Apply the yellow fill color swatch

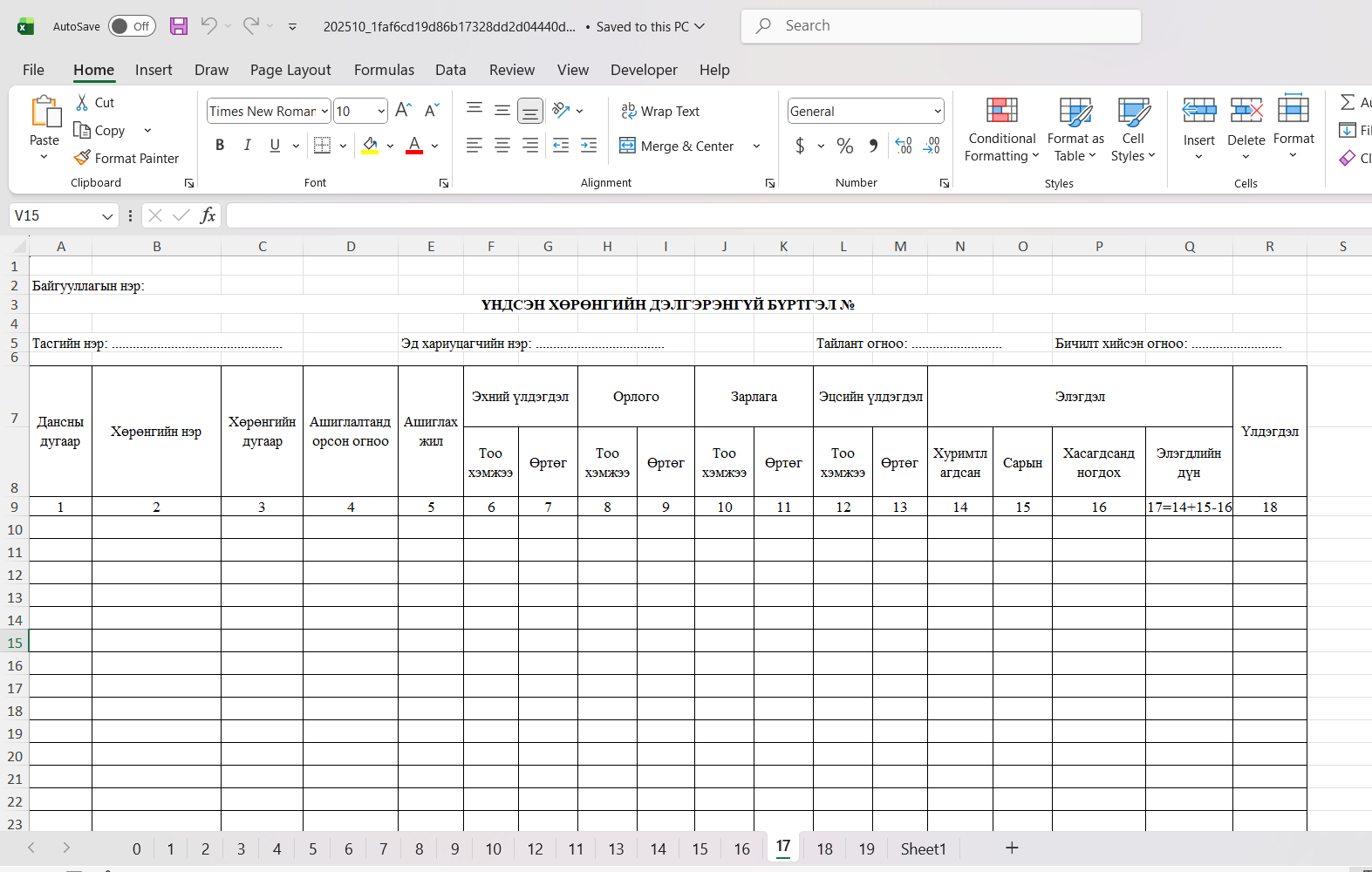coord(370,146)
